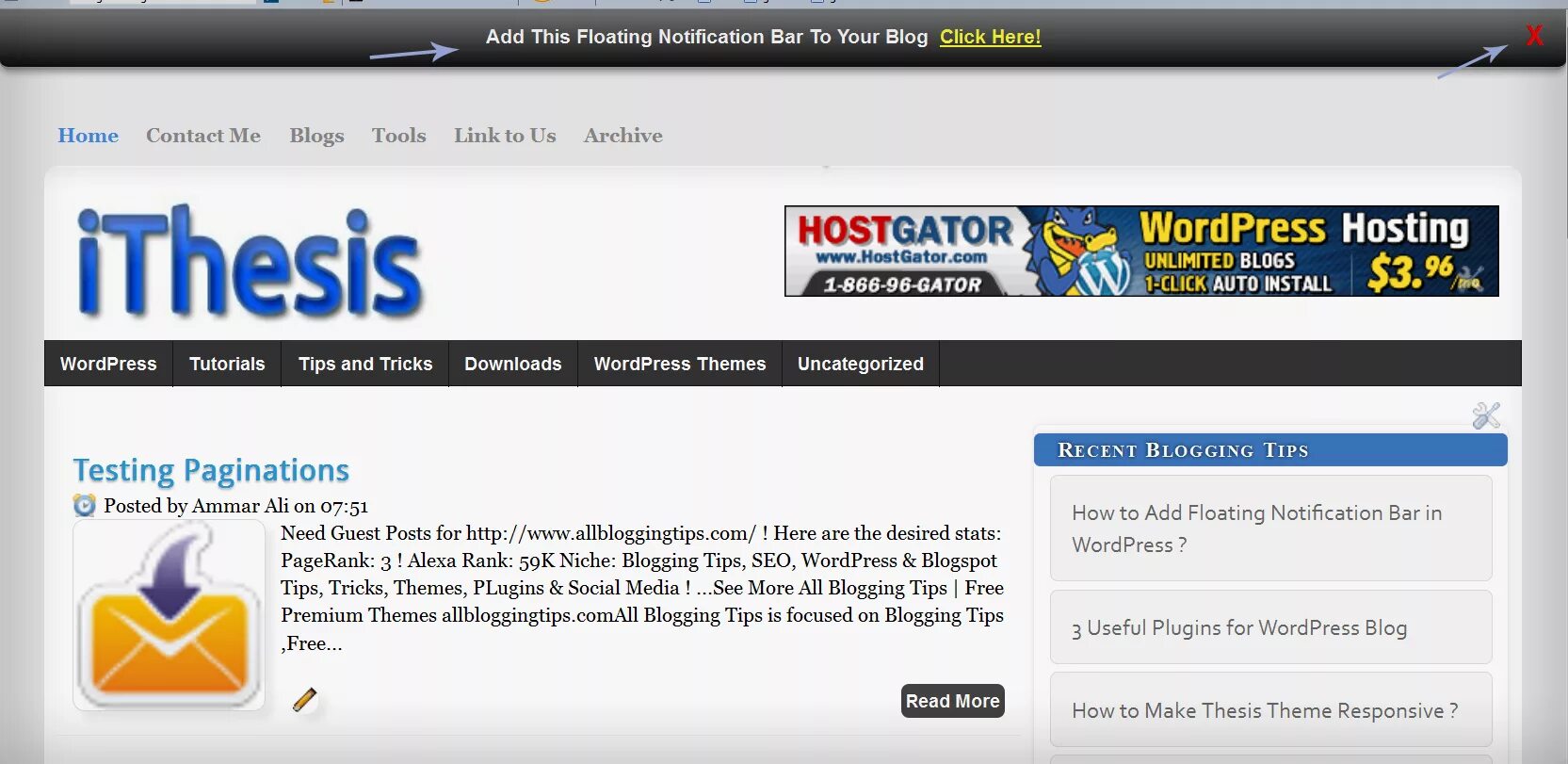Screen dimensions: 1568x764
Task: Open the 'Testing Paginations' post title
Action: [211, 470]
